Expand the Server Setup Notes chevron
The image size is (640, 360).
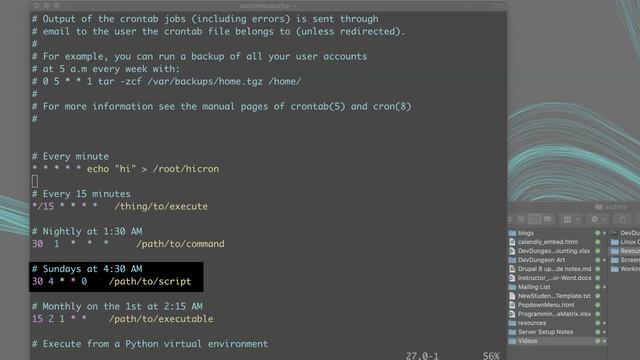[604, 332]
